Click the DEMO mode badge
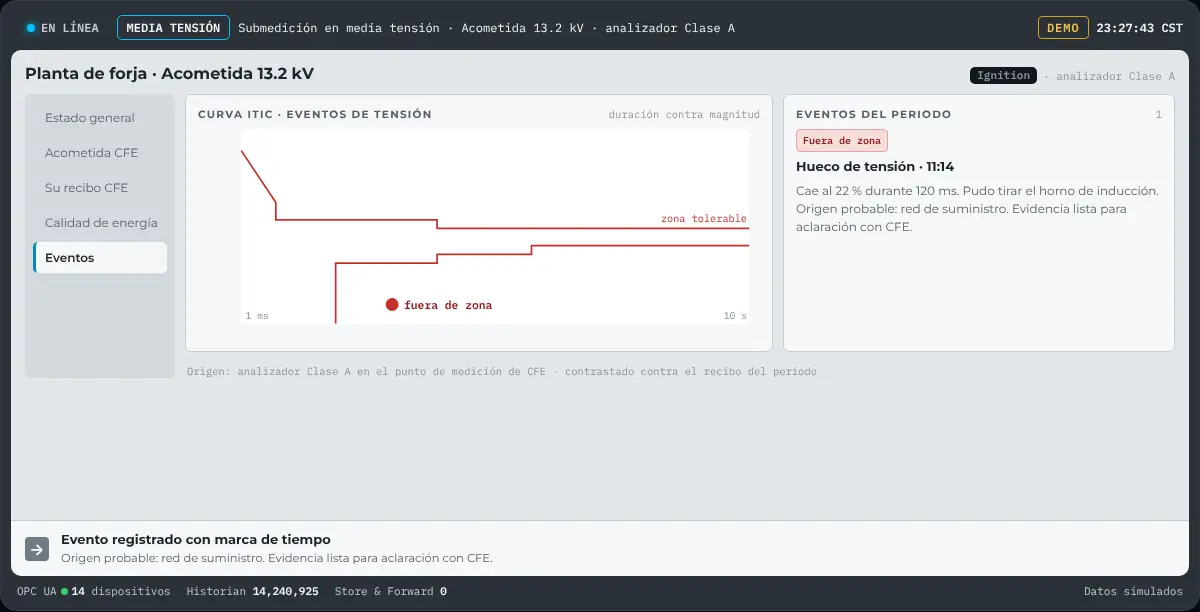 click(x=1063, y=28)
